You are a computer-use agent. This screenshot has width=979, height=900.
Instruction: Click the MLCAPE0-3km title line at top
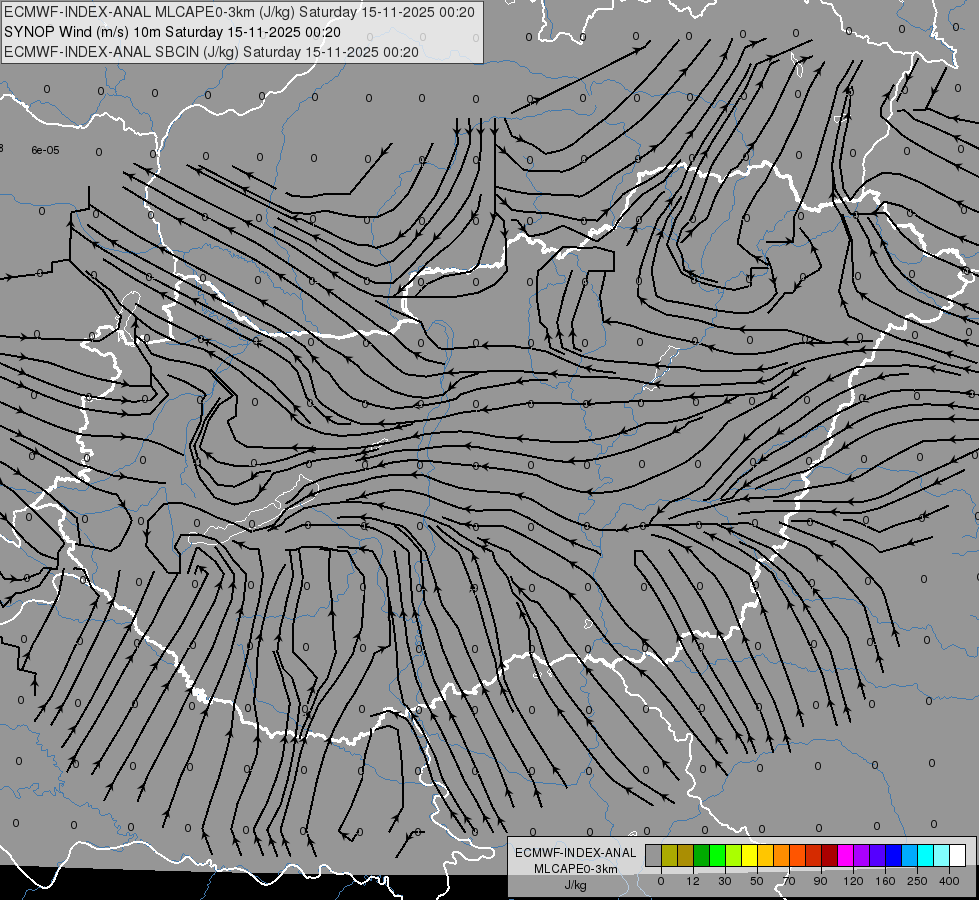pos(239,12)
